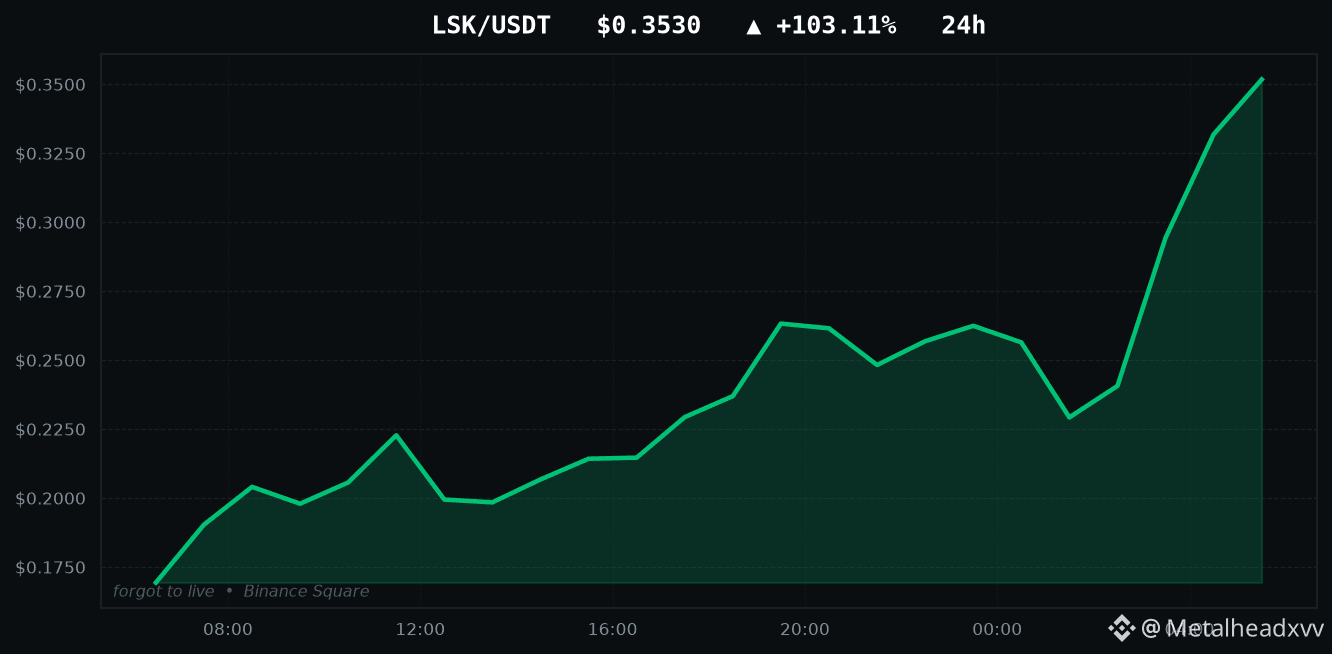
Task: Click the $0.3250 y-axis label
Action: pyautogui.click(x=51, y=154)
